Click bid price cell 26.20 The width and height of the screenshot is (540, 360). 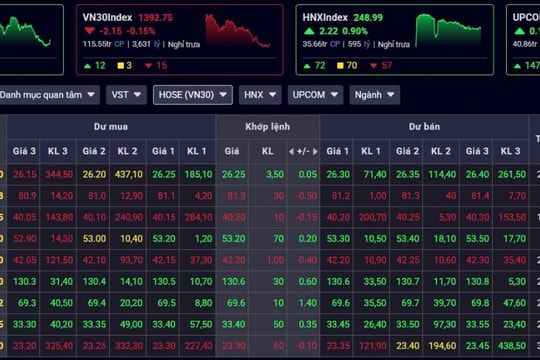(94, 174)
